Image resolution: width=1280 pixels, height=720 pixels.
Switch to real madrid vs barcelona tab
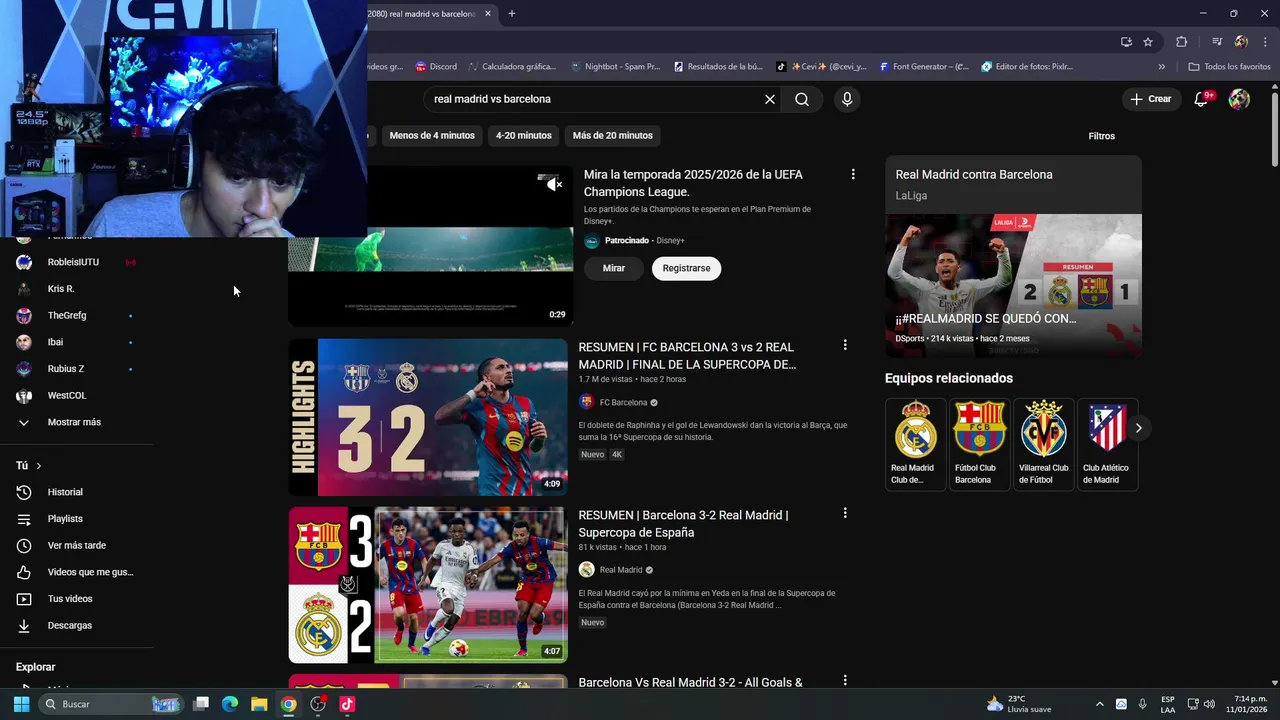[422, 14]
